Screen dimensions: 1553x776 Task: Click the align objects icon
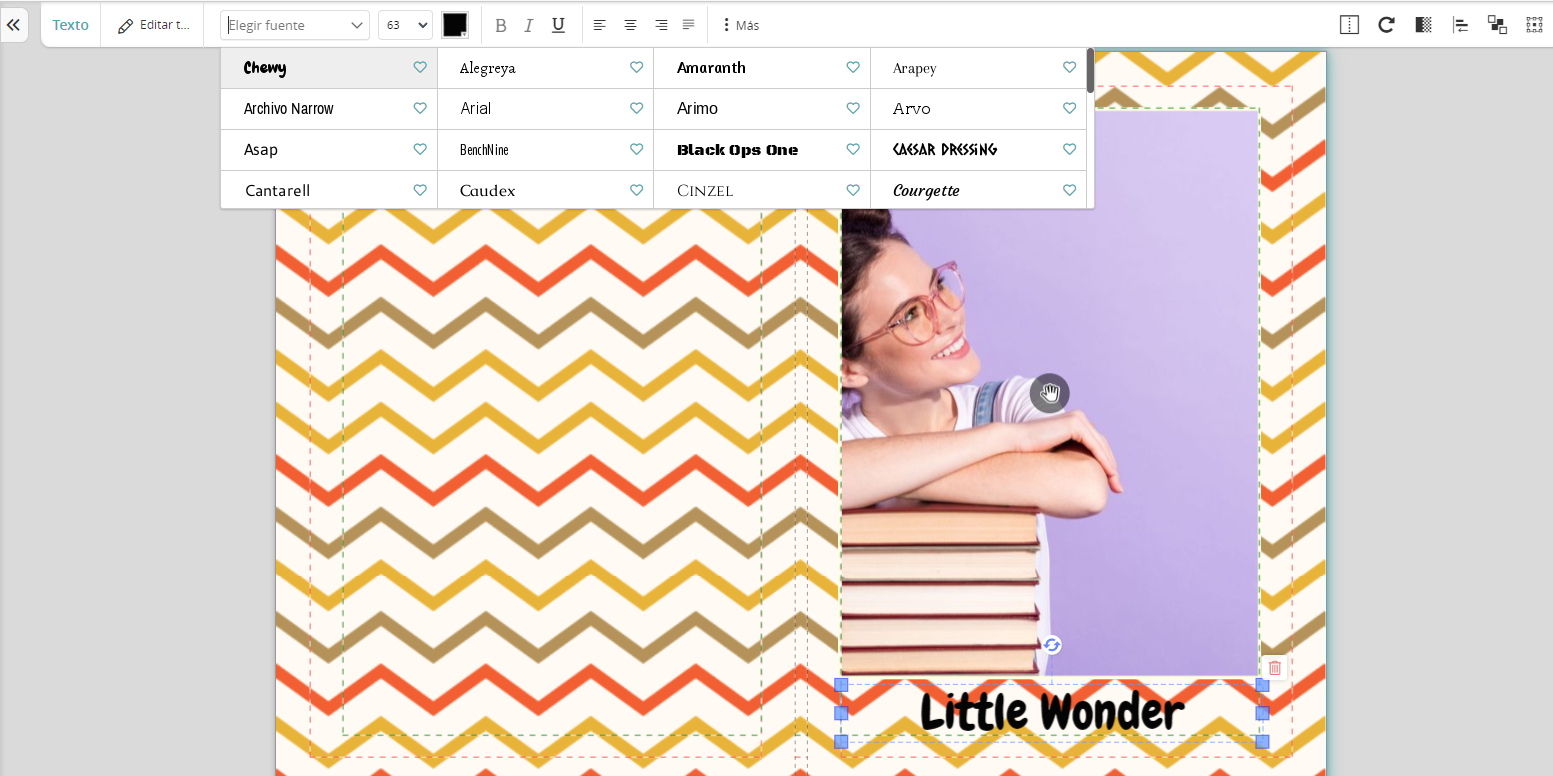click(1461, 25)
